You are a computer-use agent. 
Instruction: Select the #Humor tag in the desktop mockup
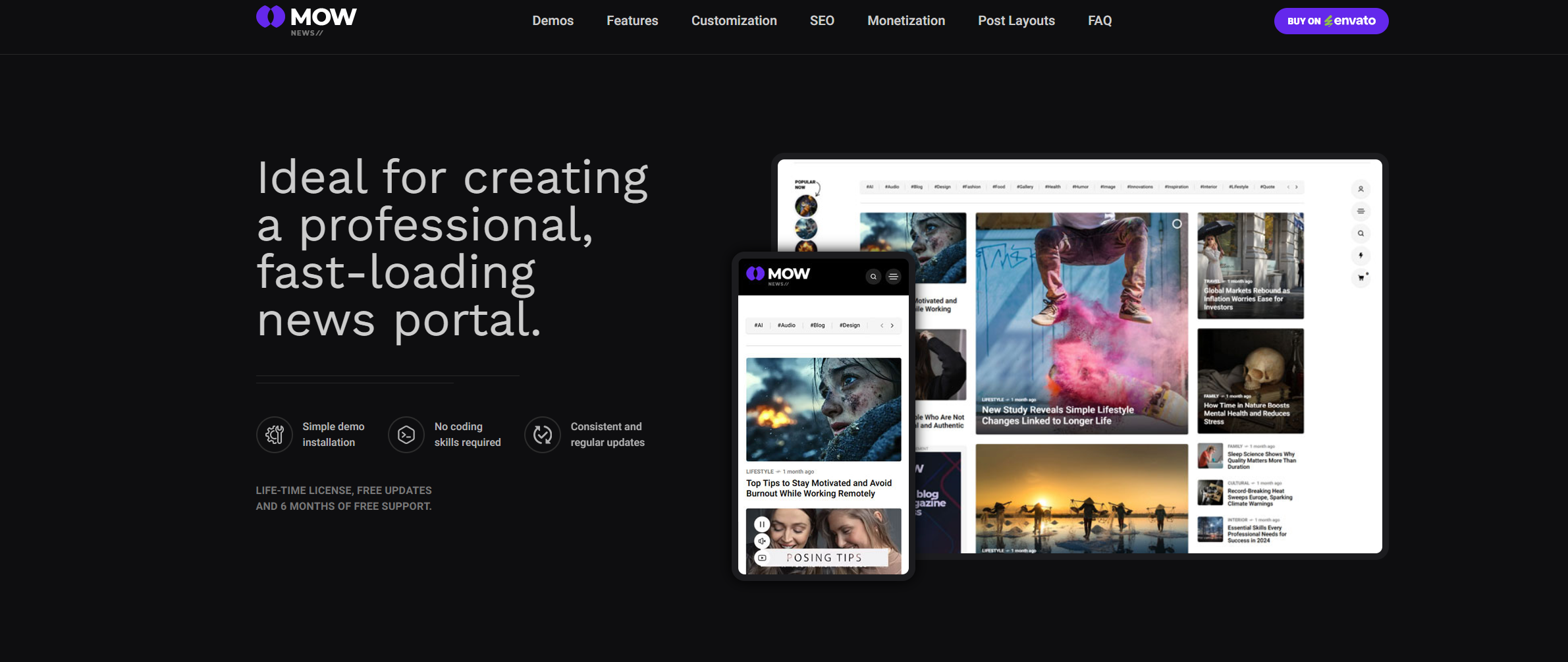coord(1080,187)
